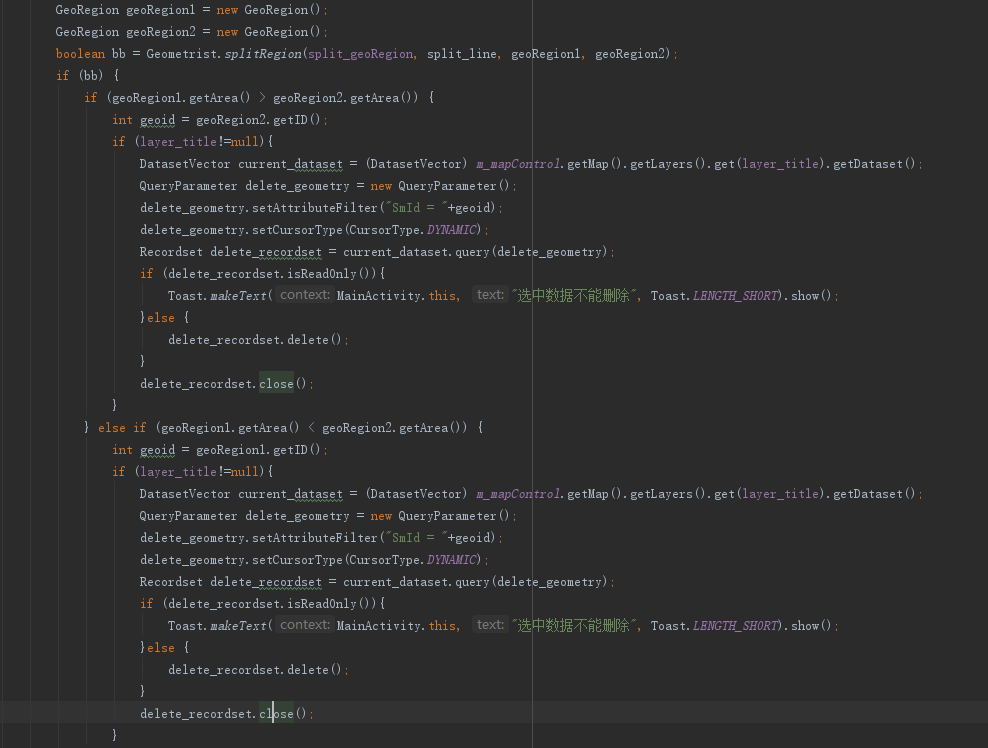Click the '<' operator in the else if condition
Viewport: 988px width, 748px height.
311,428
